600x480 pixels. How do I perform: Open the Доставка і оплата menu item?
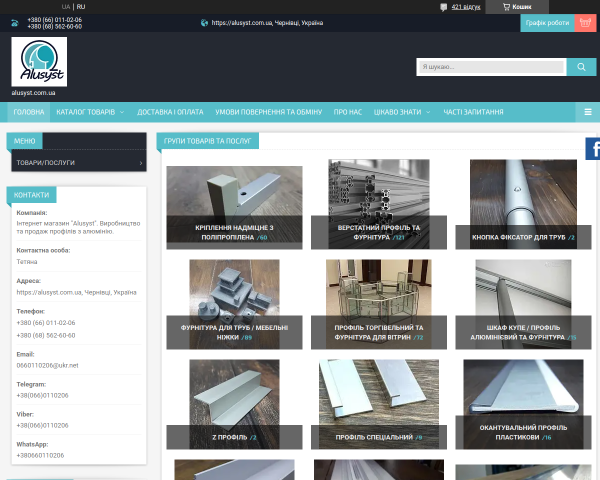170,112
